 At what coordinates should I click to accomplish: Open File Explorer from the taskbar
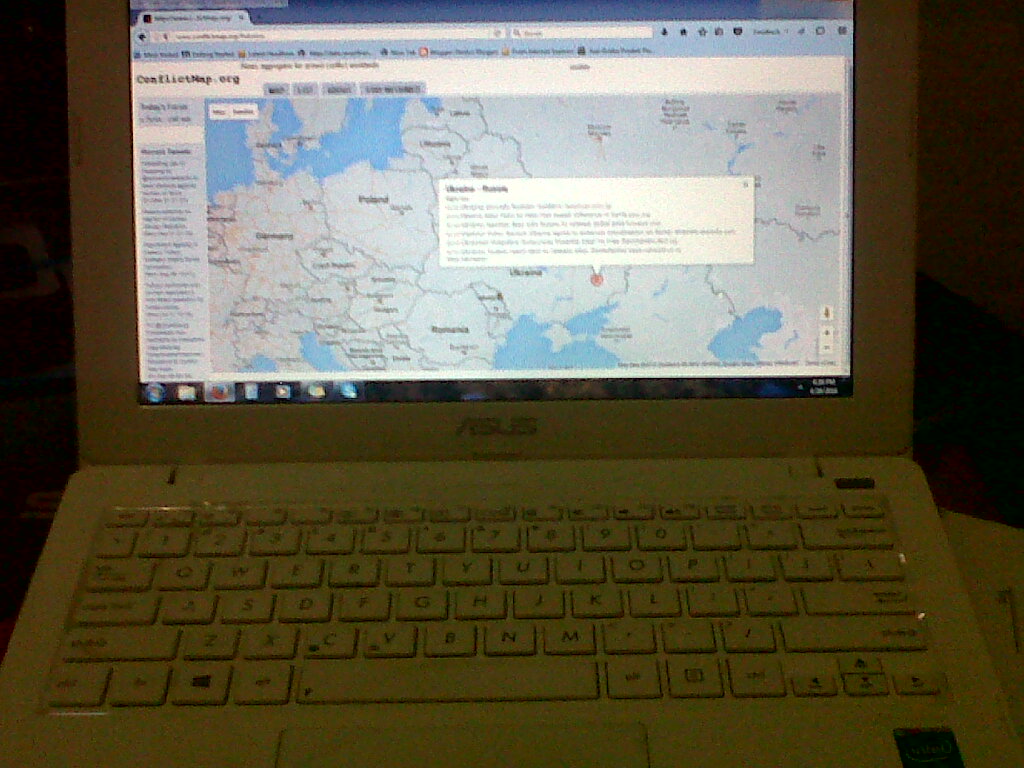[x=187, y=392]
